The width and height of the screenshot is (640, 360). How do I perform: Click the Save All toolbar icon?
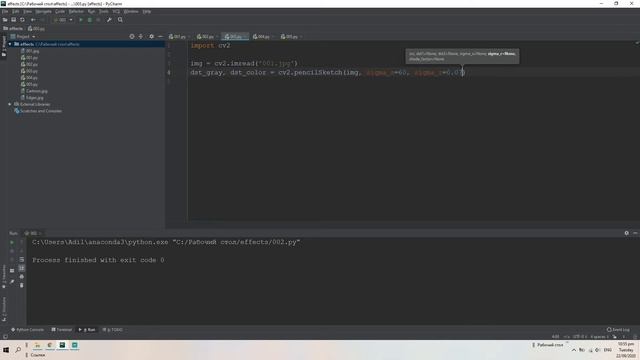(x=13, y=20)
